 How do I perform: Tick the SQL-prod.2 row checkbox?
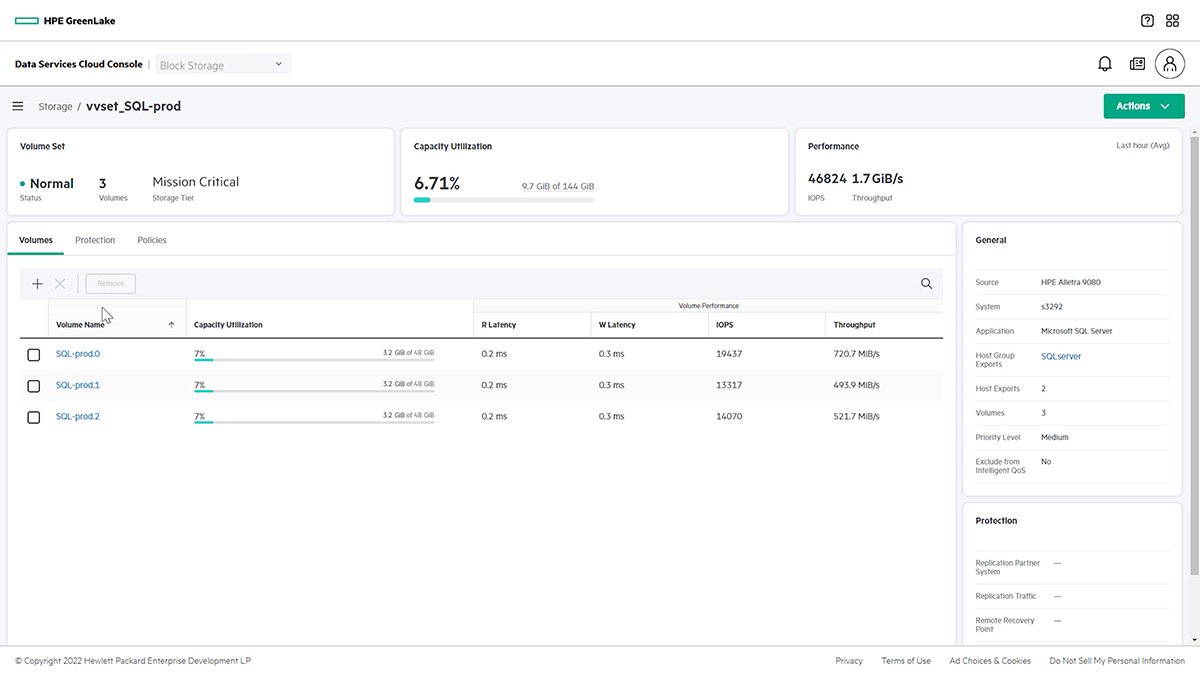point(33,417)
